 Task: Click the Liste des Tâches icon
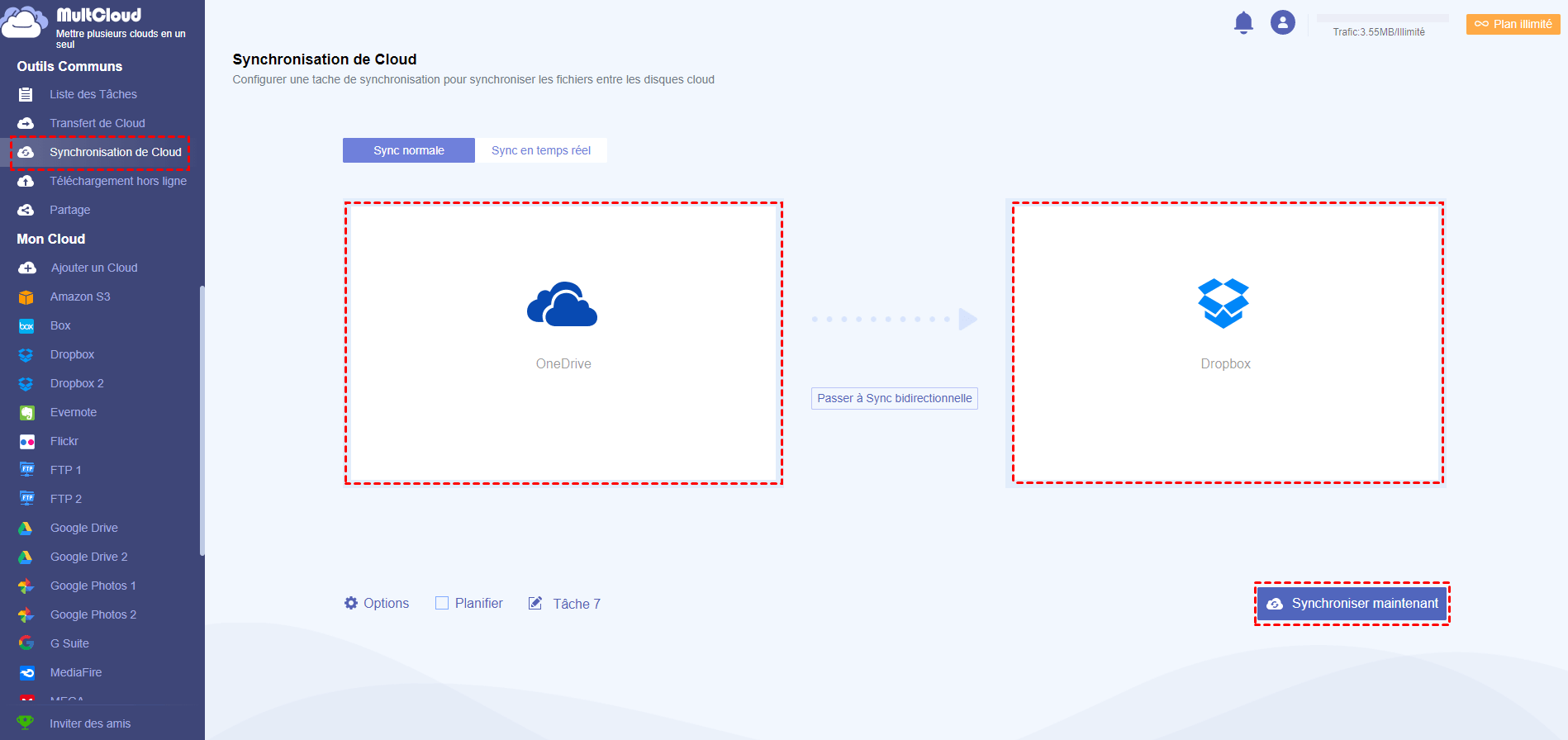(26, 94)
